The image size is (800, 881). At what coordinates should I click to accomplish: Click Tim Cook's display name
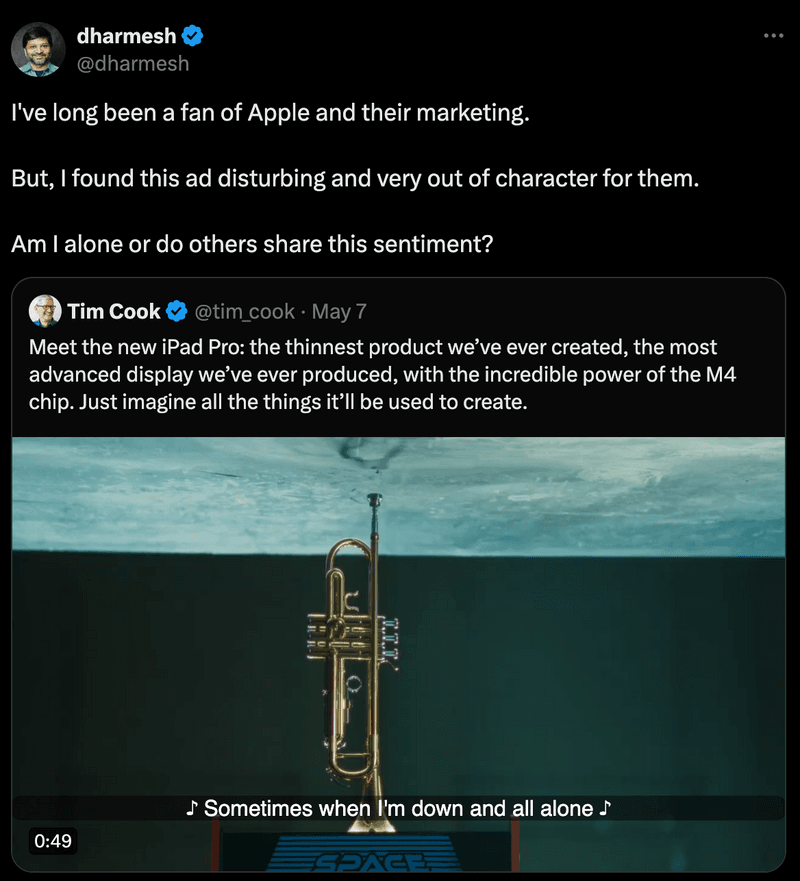pos(112,311)
